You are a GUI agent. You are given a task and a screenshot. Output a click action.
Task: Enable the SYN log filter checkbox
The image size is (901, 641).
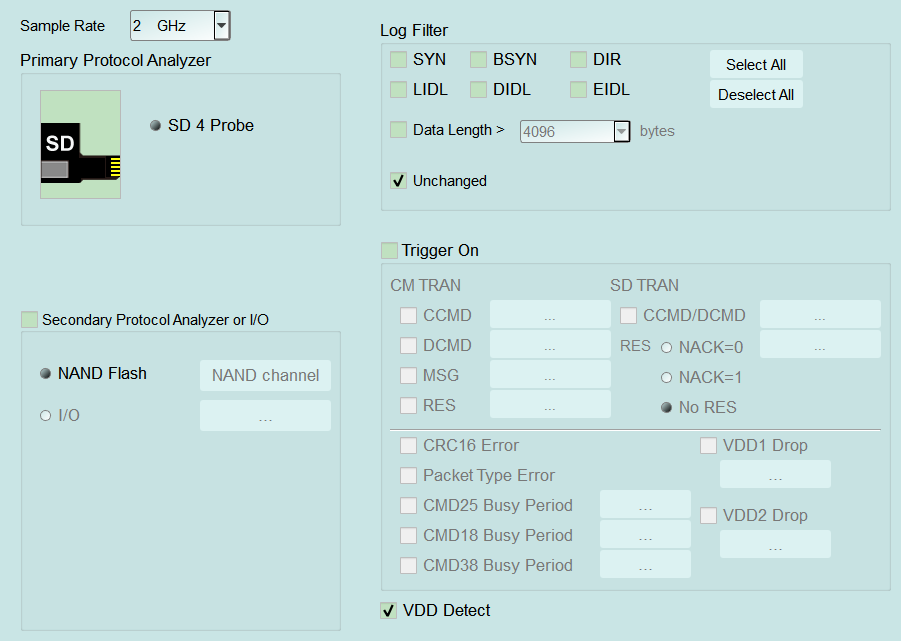pos(398,59)
